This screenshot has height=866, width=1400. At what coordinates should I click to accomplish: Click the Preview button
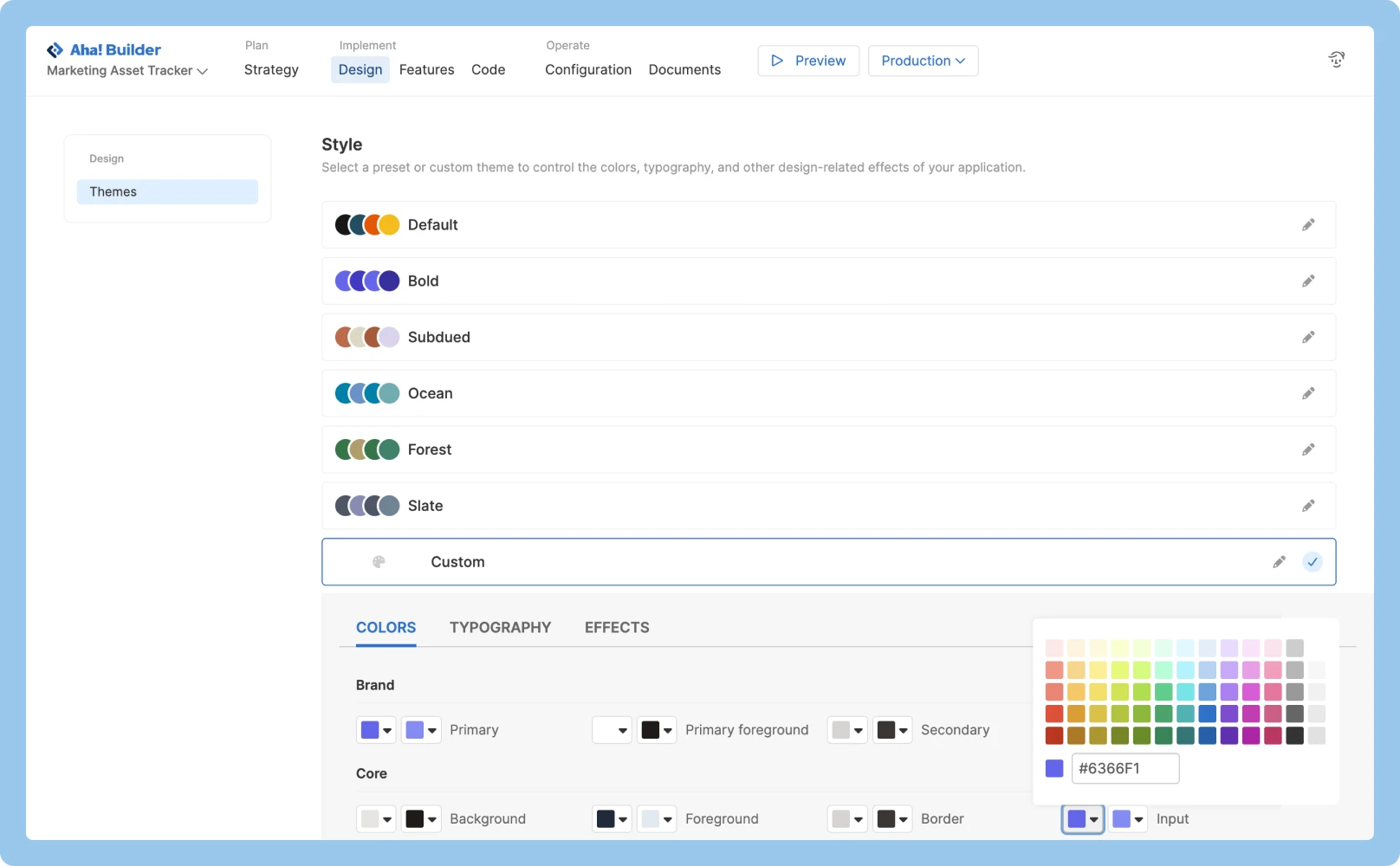807,61
